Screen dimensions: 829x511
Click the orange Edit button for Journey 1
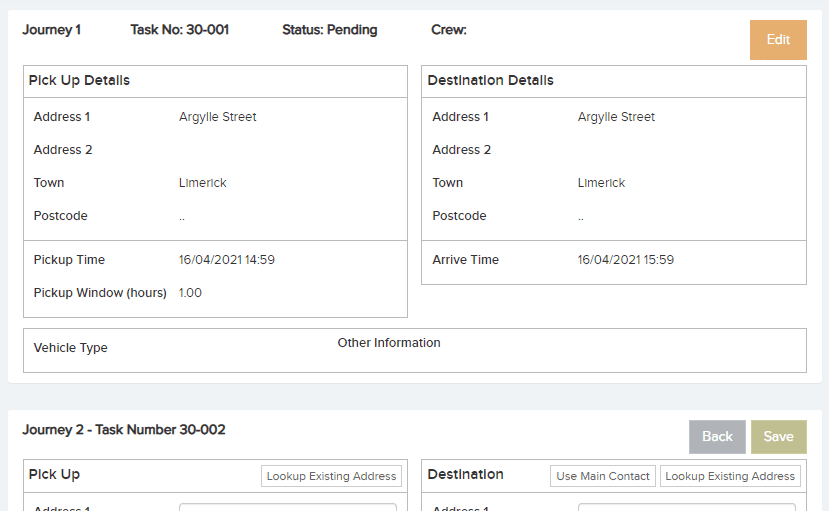point(778,40)
